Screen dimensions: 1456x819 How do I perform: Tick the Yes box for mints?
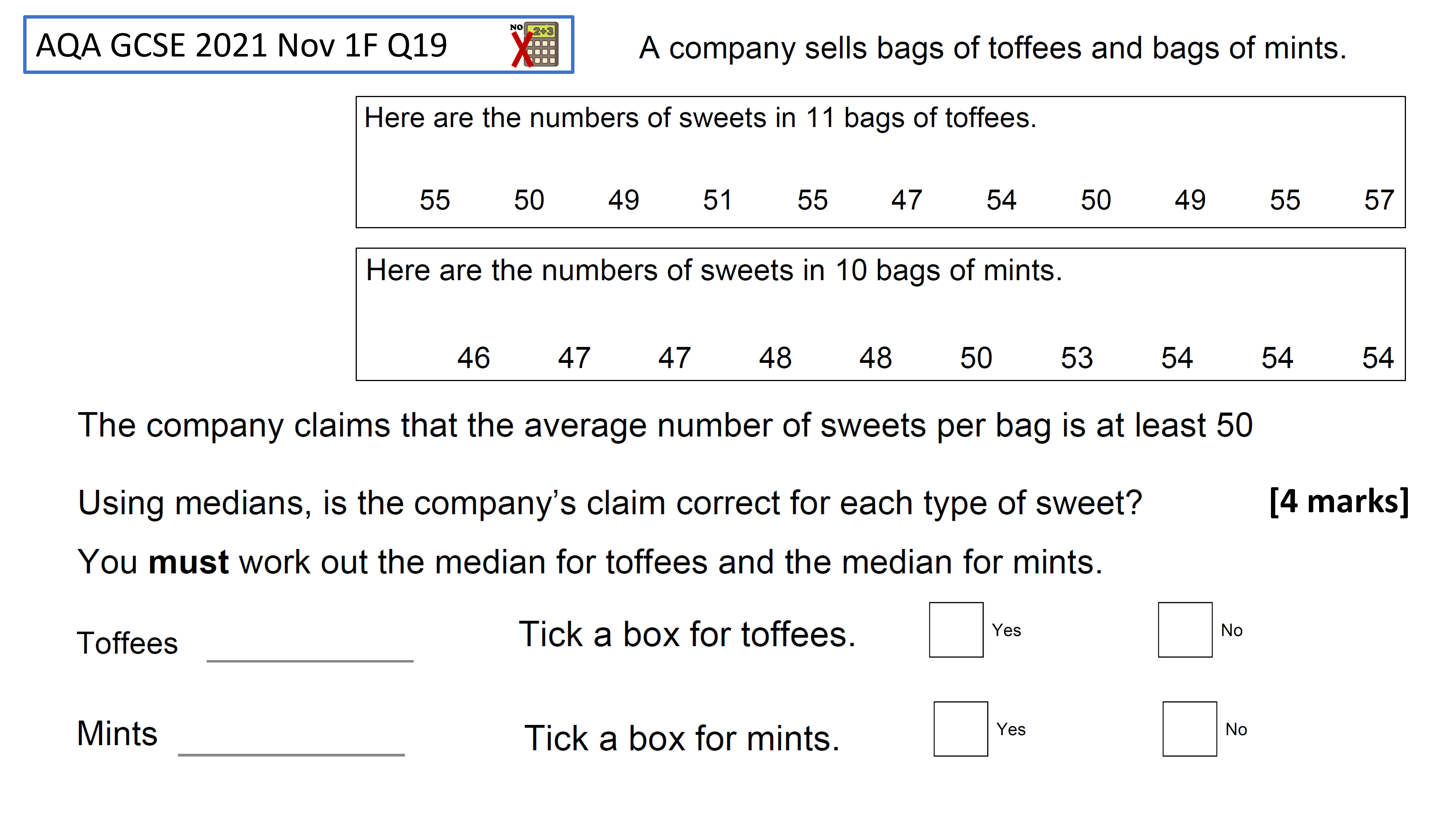click(961, 729)
